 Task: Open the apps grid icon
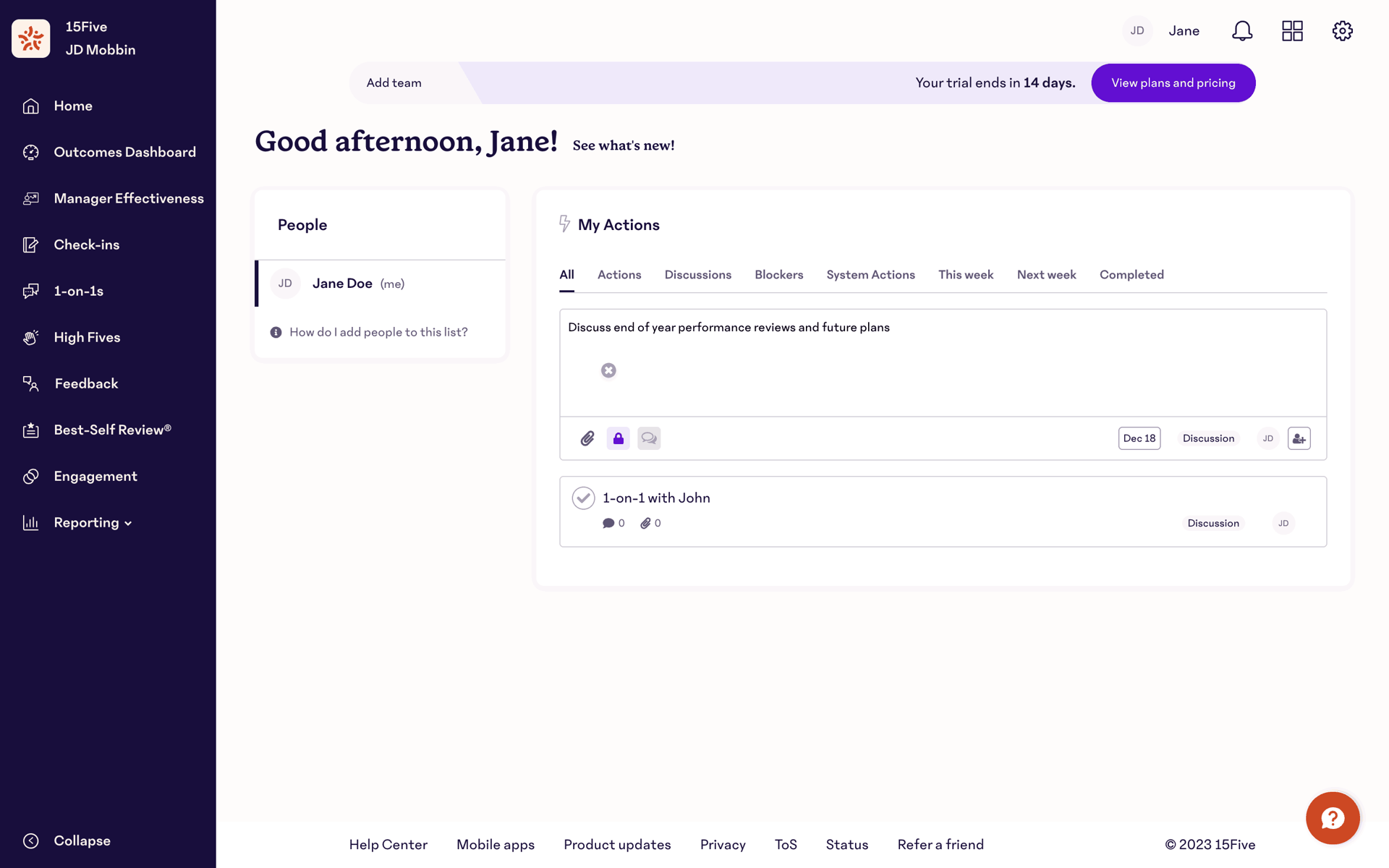[1292, 30]
